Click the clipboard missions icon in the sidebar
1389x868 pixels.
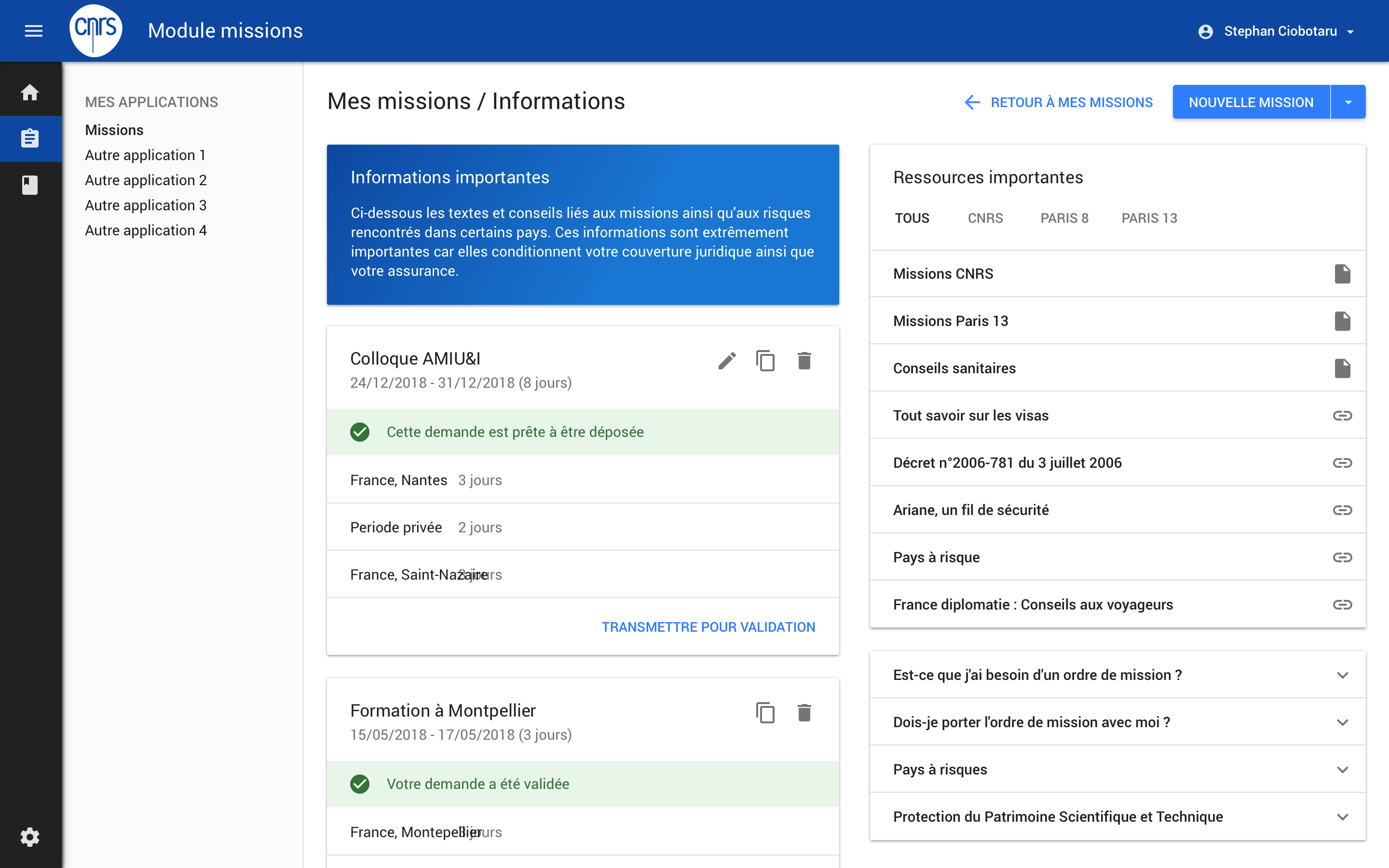point(30,138)
